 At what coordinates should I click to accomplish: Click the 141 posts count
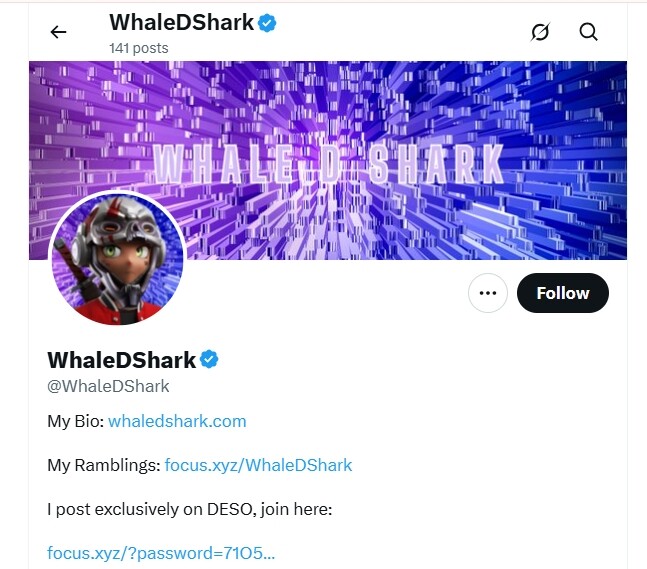tap(138, 48)
